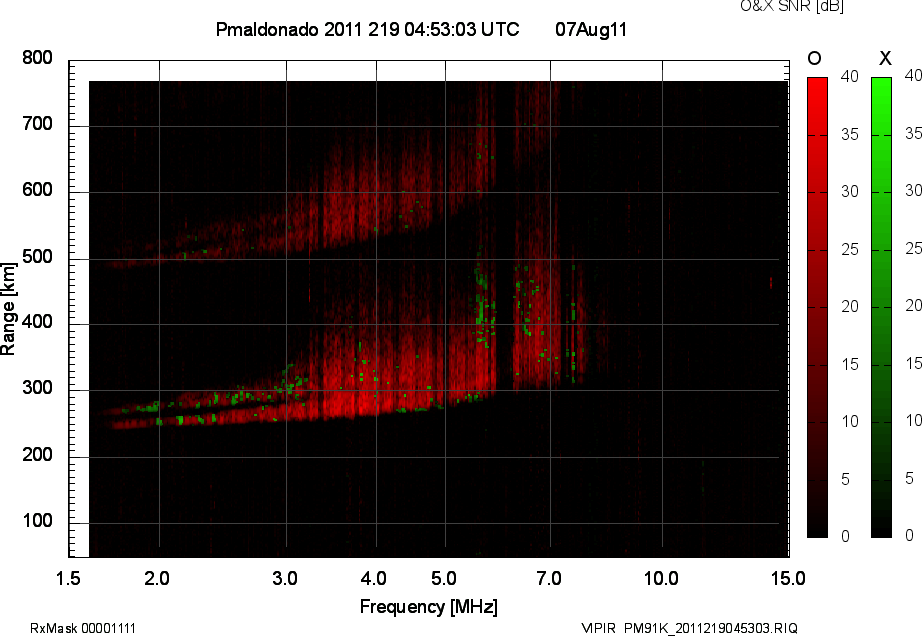922x636 pixels.
Task: Click the 4.0 MHz frequency tick label
Action: click(373, 578)
